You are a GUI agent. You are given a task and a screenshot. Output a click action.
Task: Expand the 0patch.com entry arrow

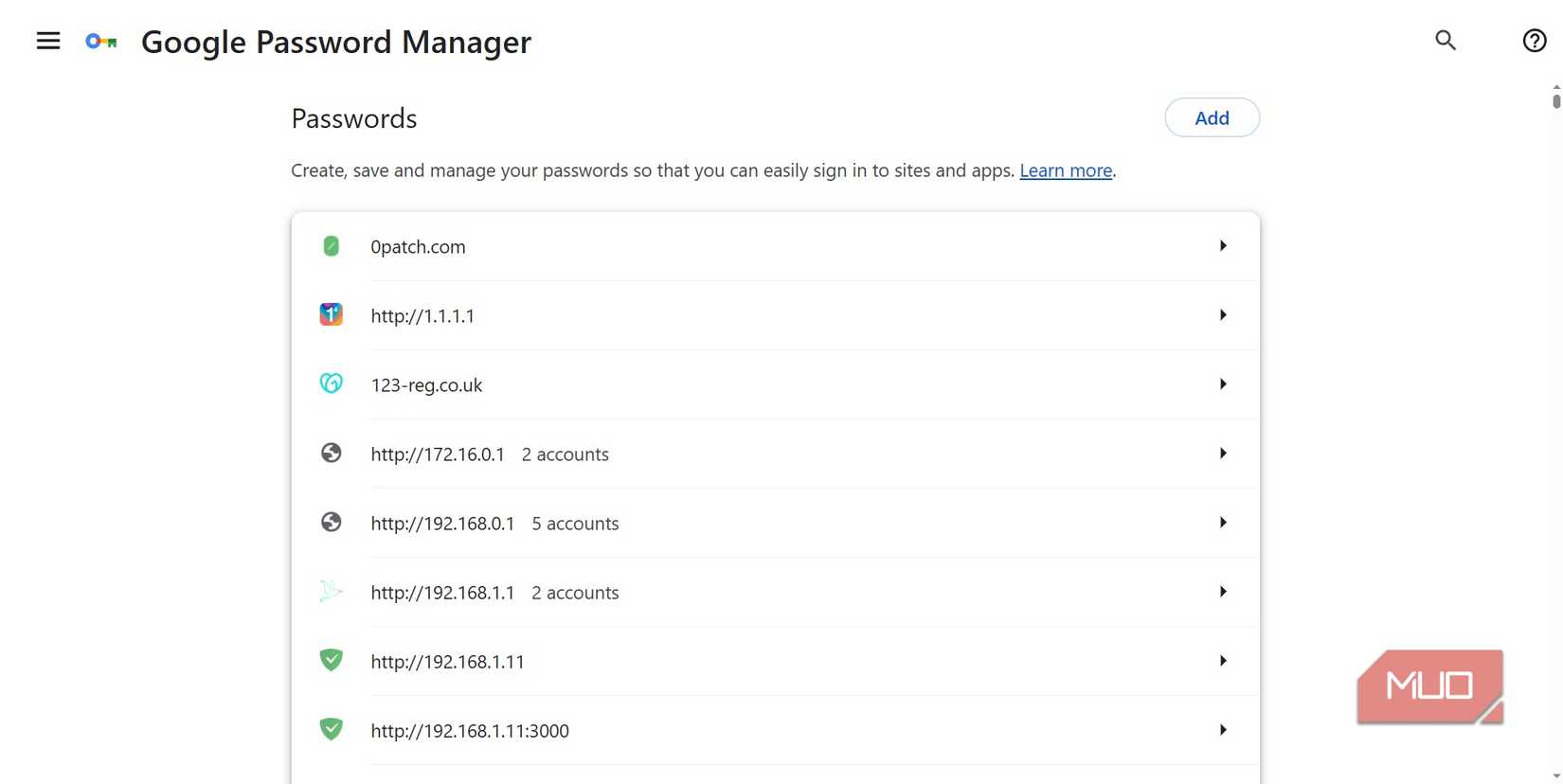pyautogui.click(x=1223, y=246)
